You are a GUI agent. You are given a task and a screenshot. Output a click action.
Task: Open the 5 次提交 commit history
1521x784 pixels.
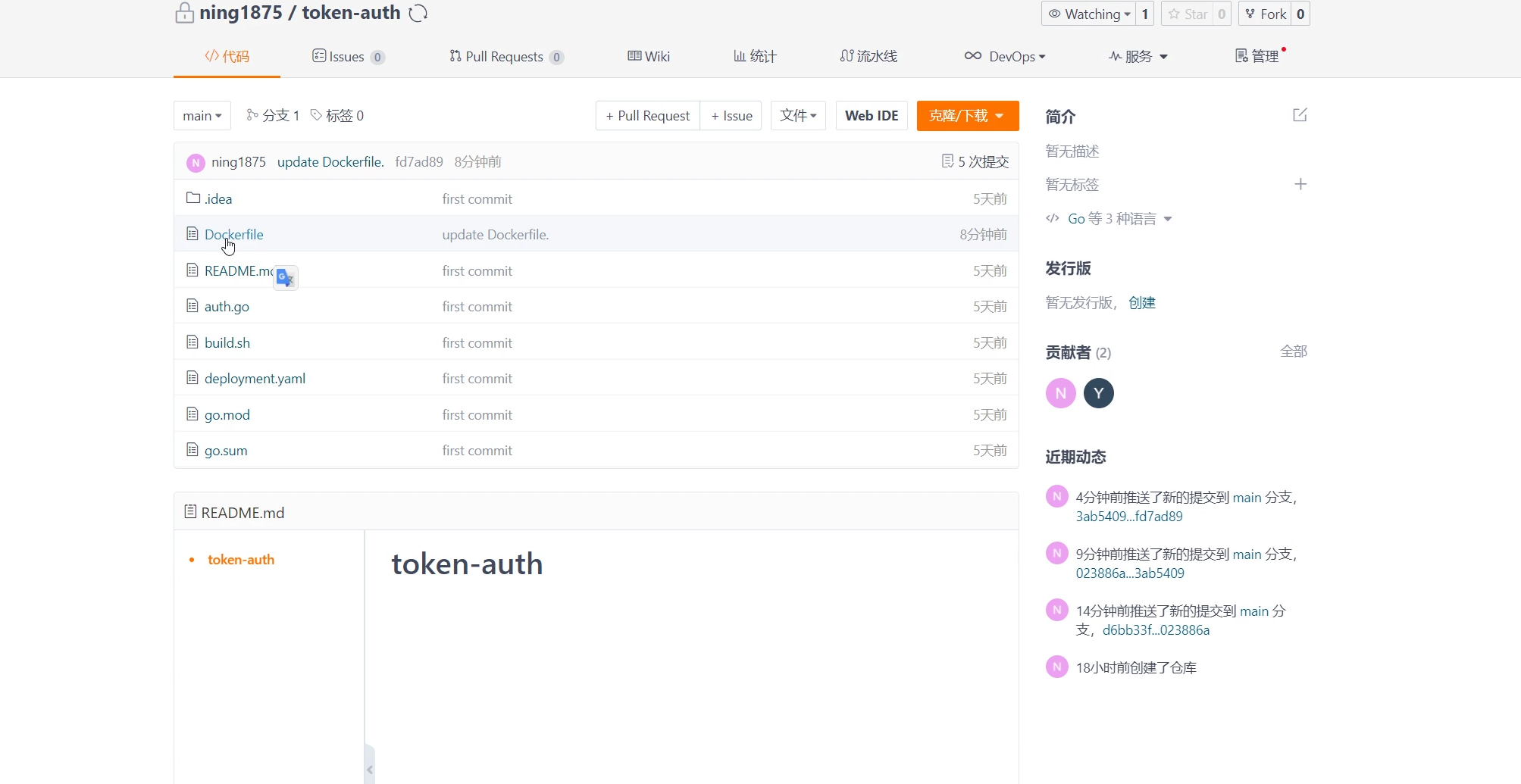pos(975,161)
